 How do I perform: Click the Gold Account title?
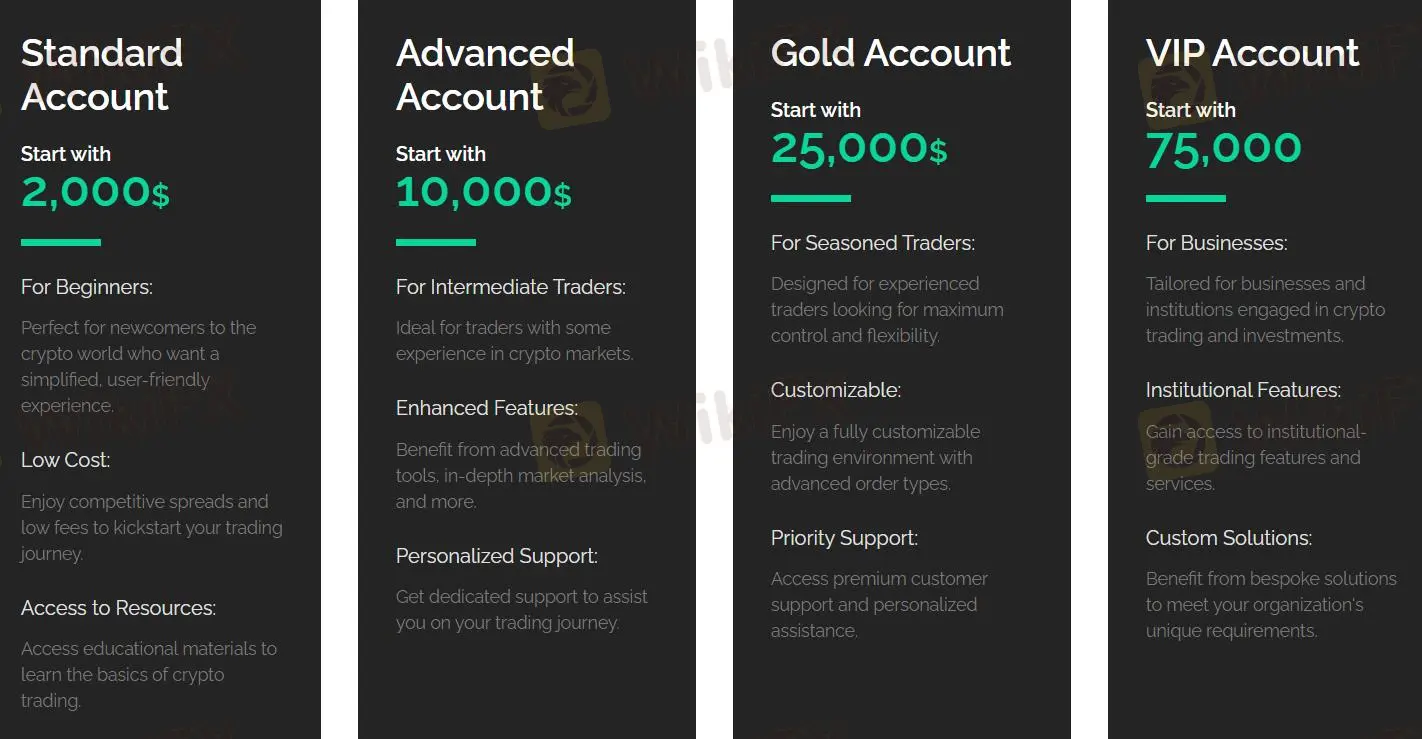coord(890,53)
